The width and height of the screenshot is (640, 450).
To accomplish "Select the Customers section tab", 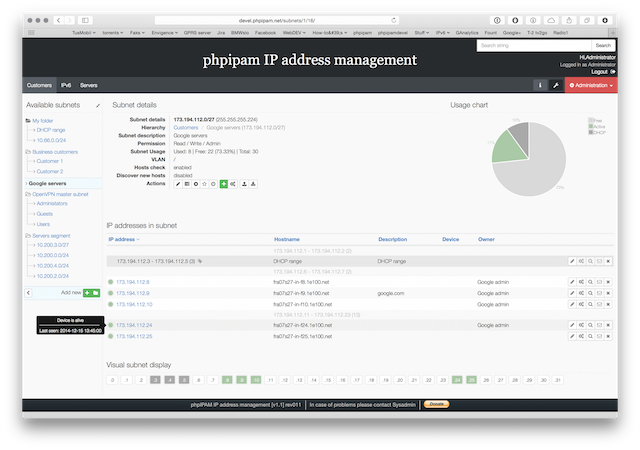I will (39, 85).
